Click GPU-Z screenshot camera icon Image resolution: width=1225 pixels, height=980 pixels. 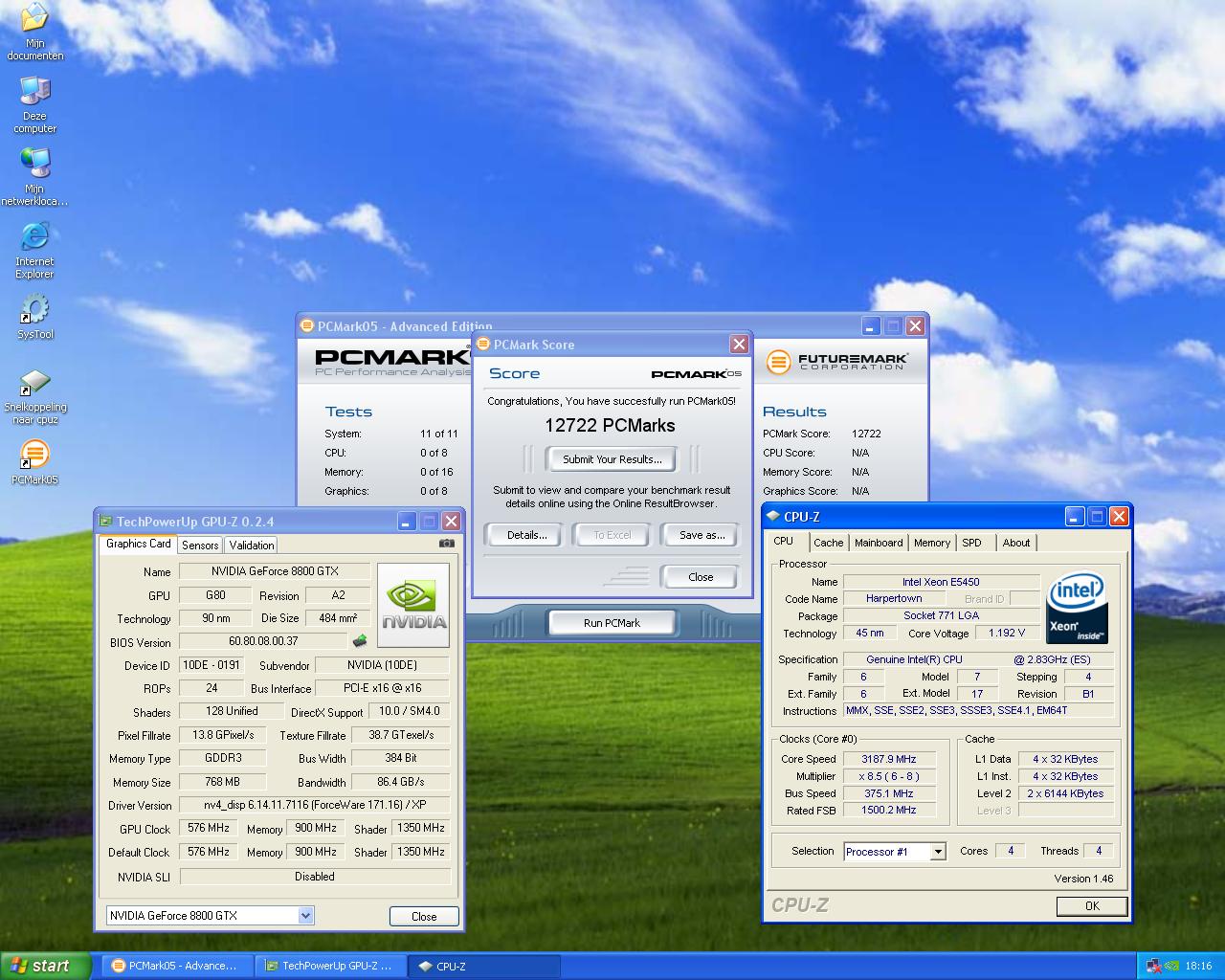pyautogui.click(x=447, y=544)
